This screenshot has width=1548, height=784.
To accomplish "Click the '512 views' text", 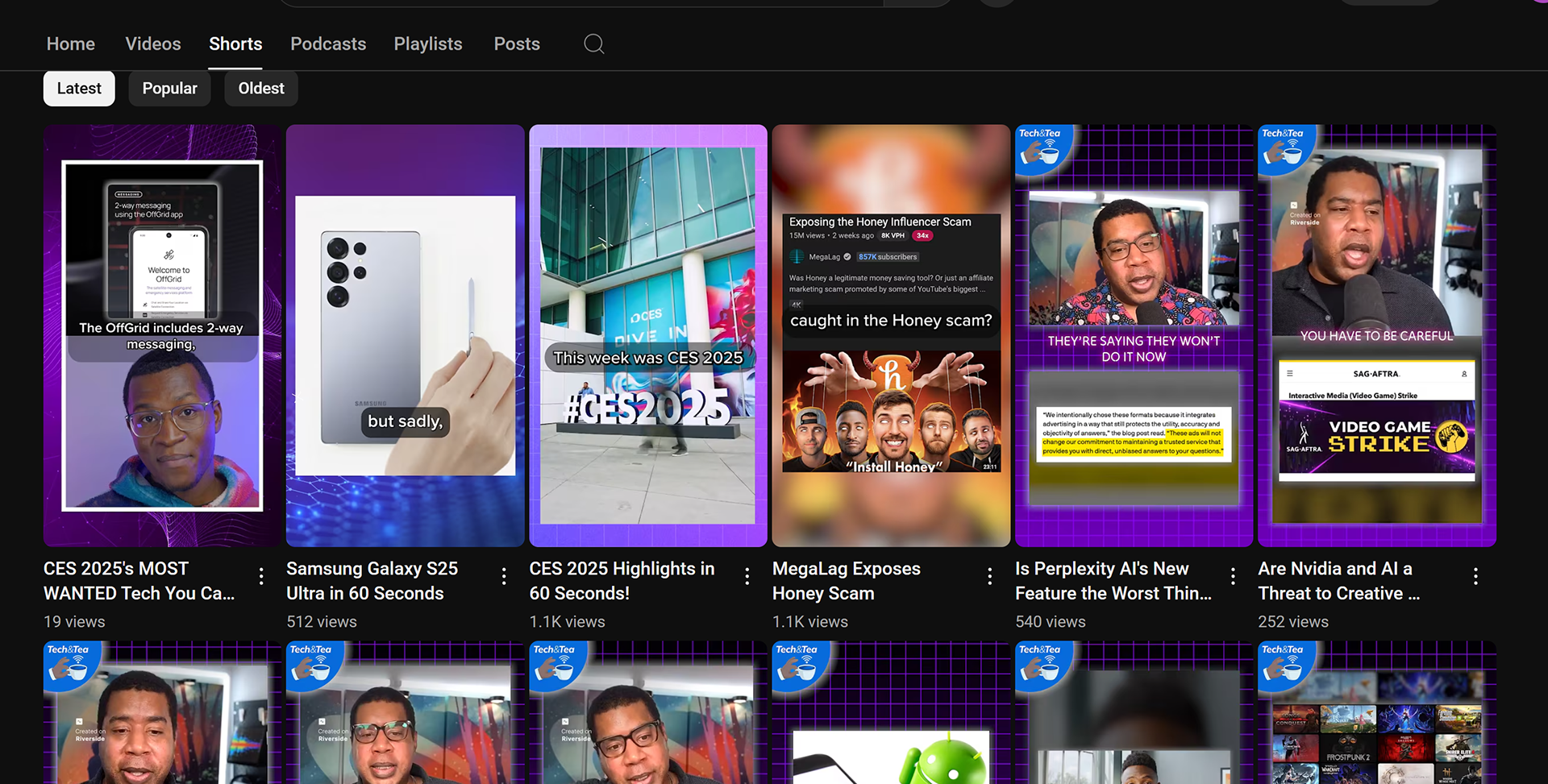I will pyautogui.click(x=322, y=622).
